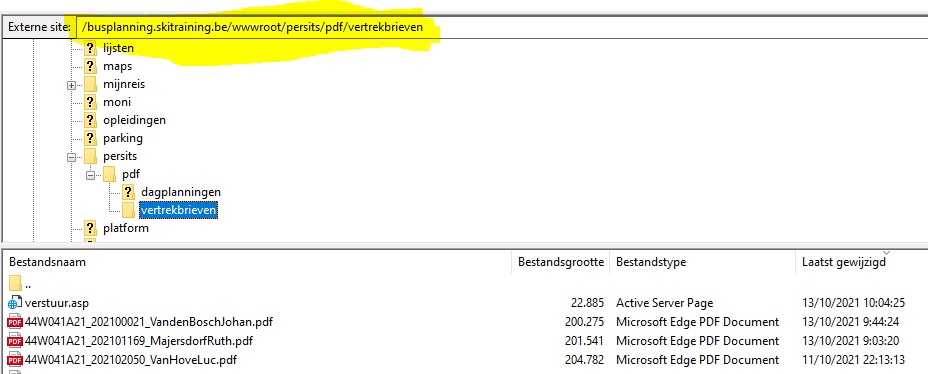Screen dimensions: 928x374
Task: Click the dagplanningen question-mark folder icon
Action: tap(128, 192)
